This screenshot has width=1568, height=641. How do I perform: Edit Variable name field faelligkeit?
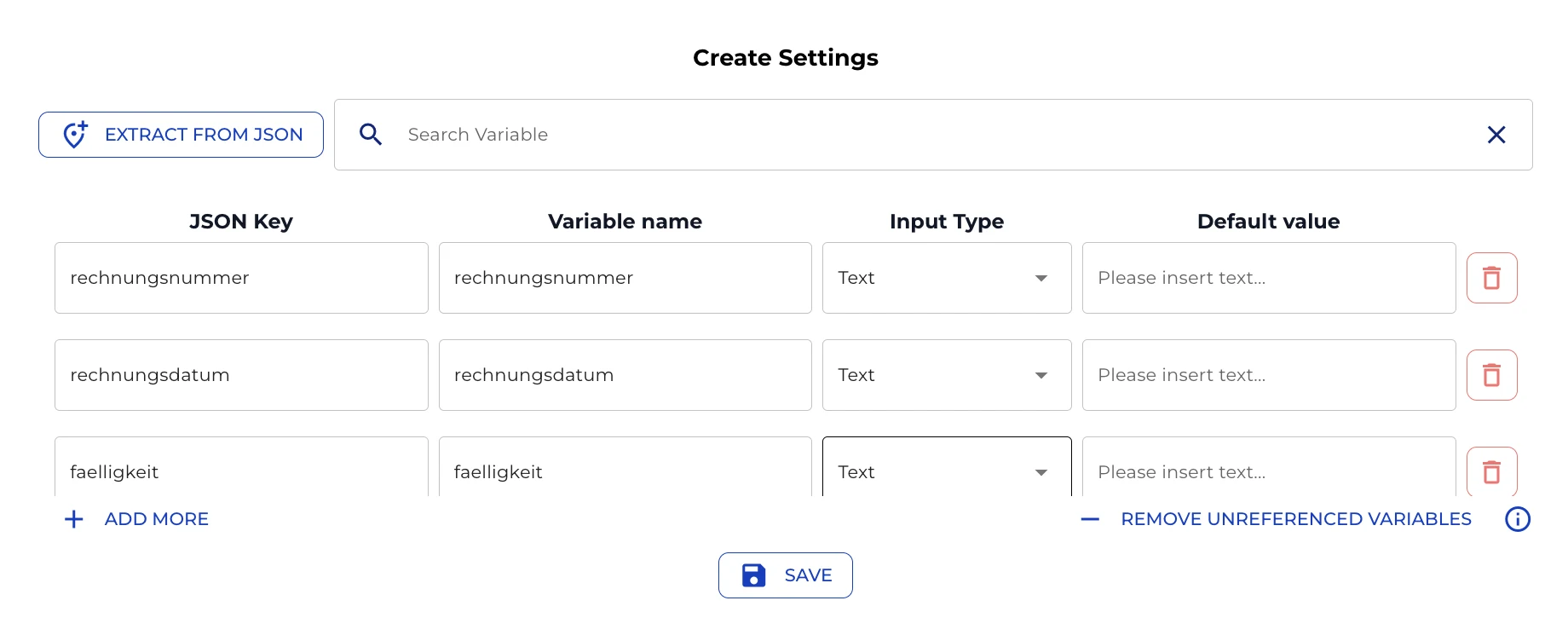625,467
